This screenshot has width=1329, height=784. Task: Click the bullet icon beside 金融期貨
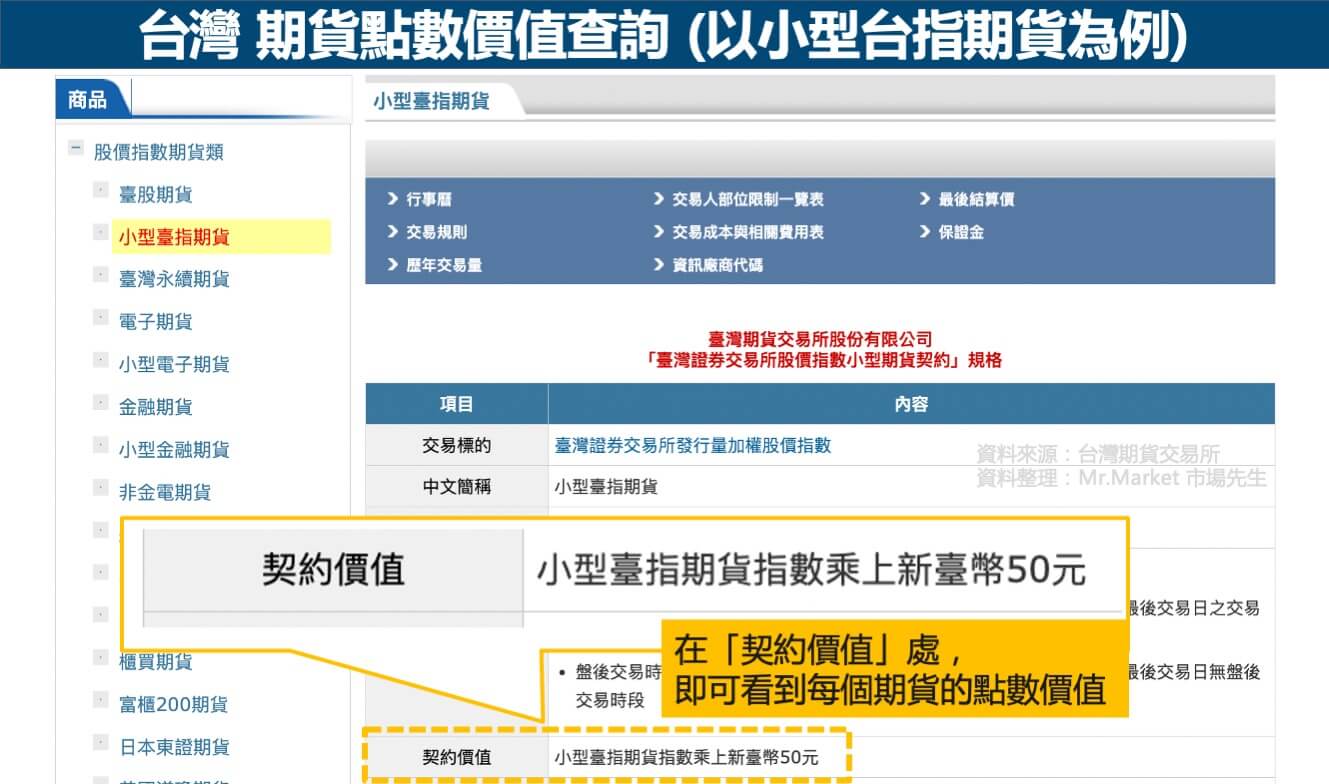100,402
